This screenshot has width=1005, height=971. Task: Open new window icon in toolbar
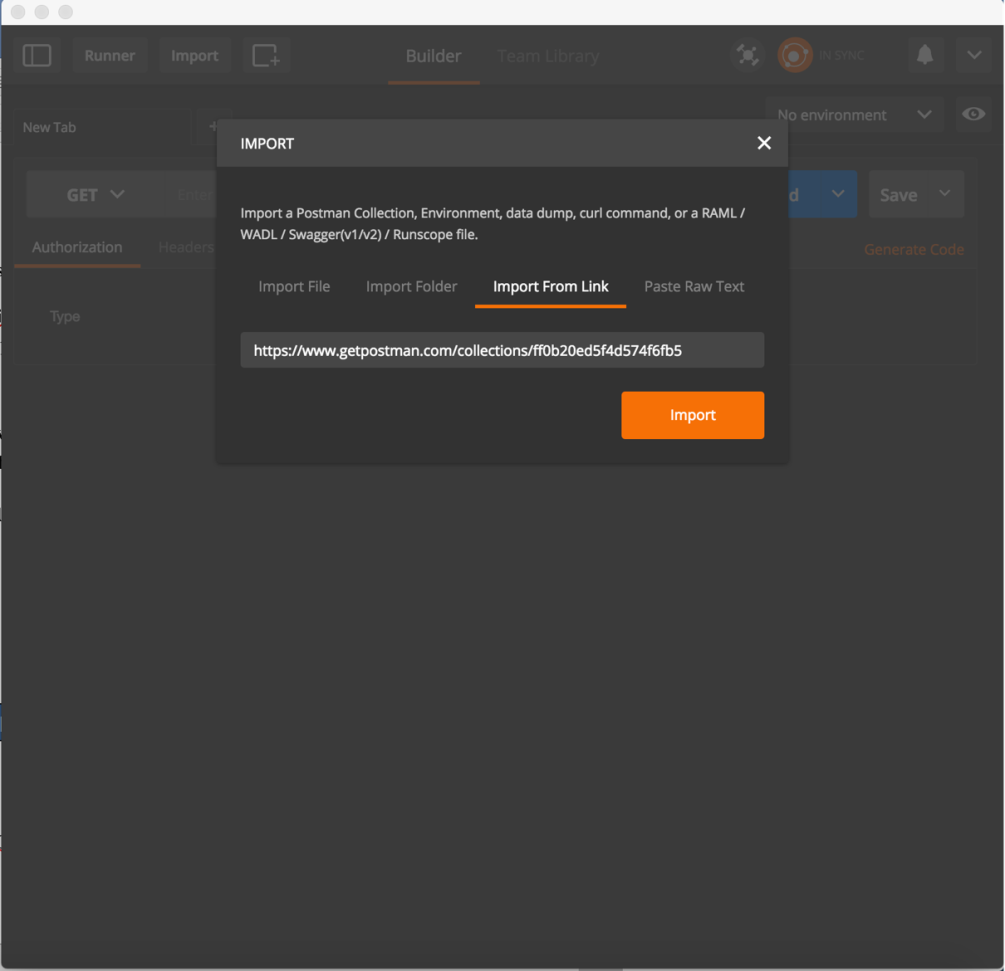coord(265,56)
